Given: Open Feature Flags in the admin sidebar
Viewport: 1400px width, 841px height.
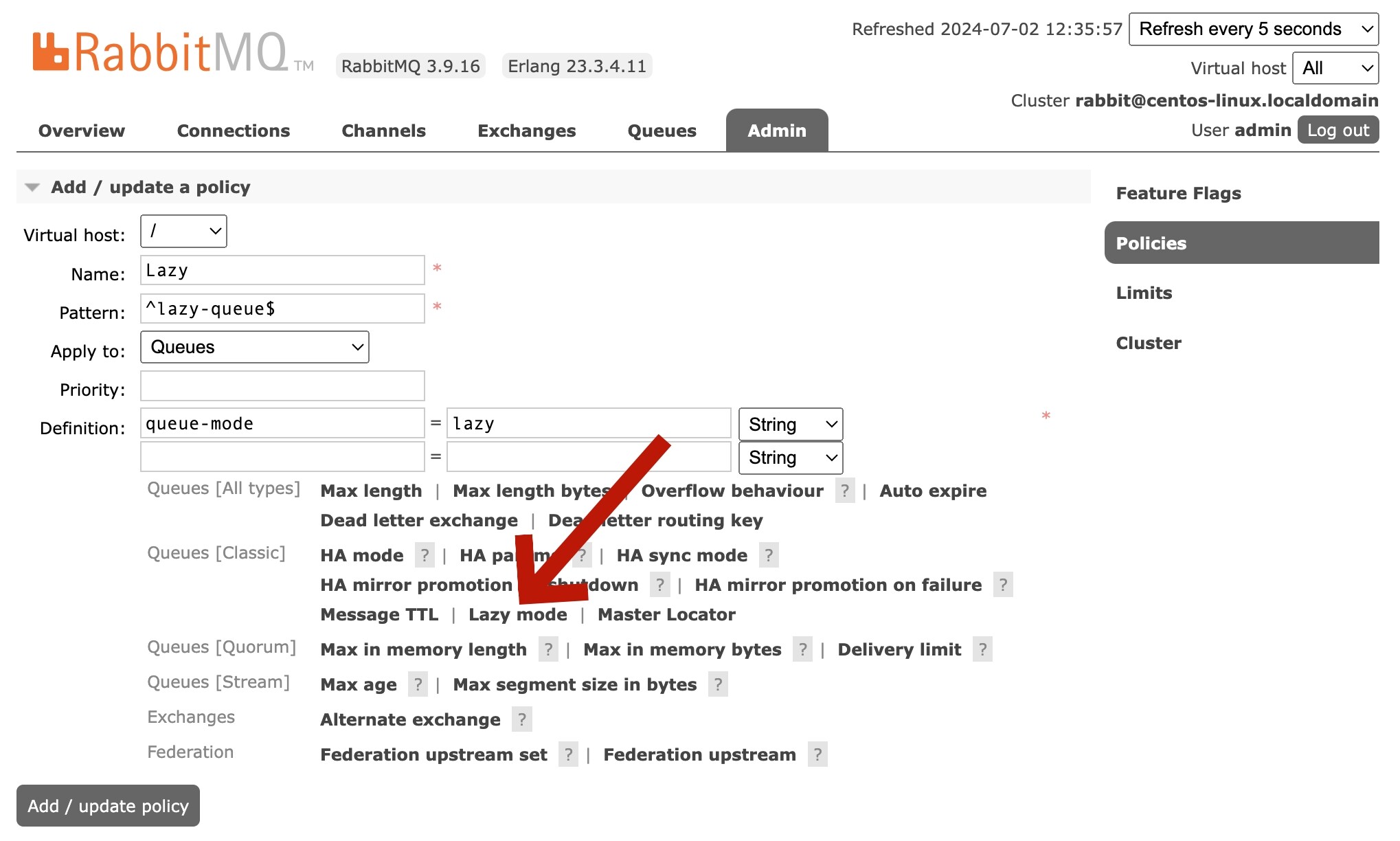Looking at the screenshot, I should (1178, 193).
